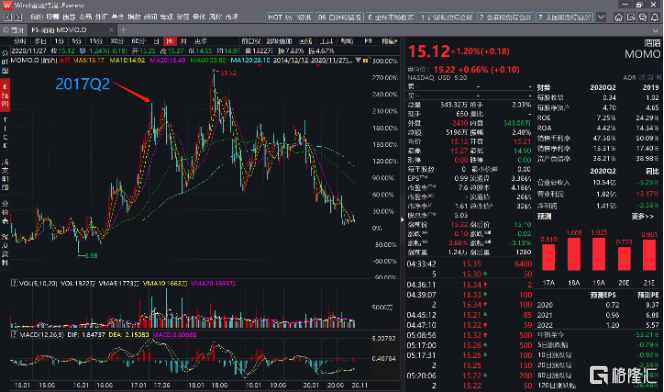Screen dimensions: 664x392
Task: Select the 月 monthly period
Action: click(183, 41)
